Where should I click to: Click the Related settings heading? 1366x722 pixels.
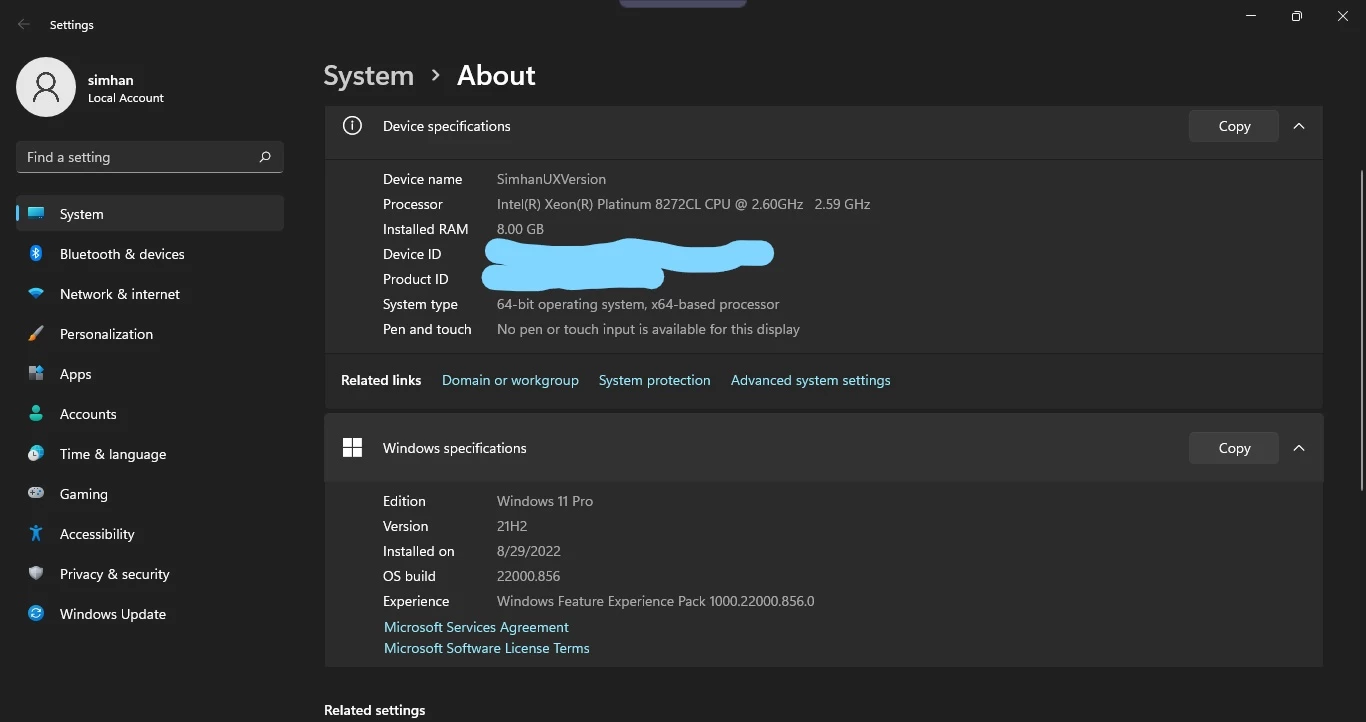(375, 710)
